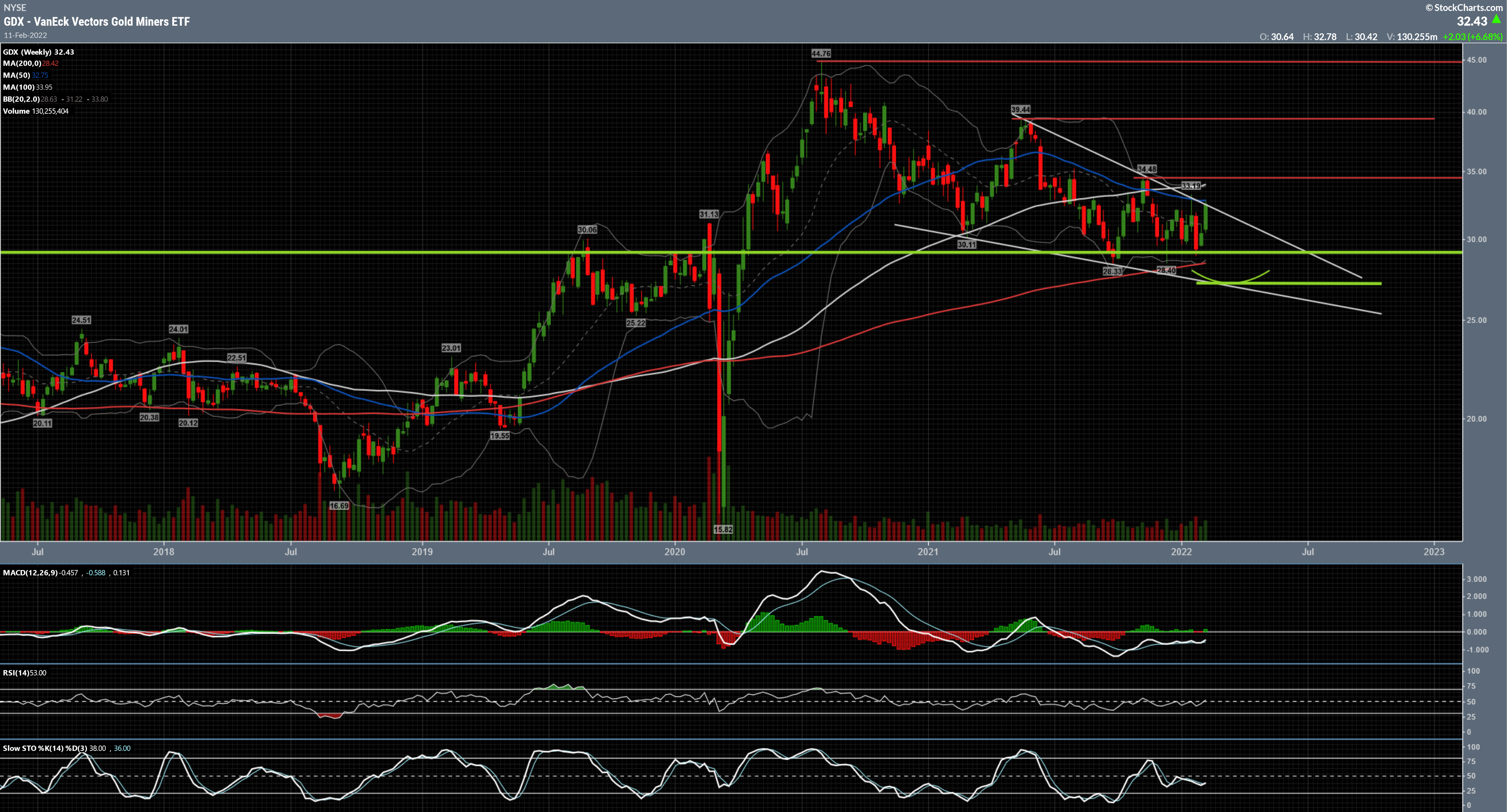The image size is (1507, 812).
Task: Click the 15.82 low price label
Action: click(723, 529)
